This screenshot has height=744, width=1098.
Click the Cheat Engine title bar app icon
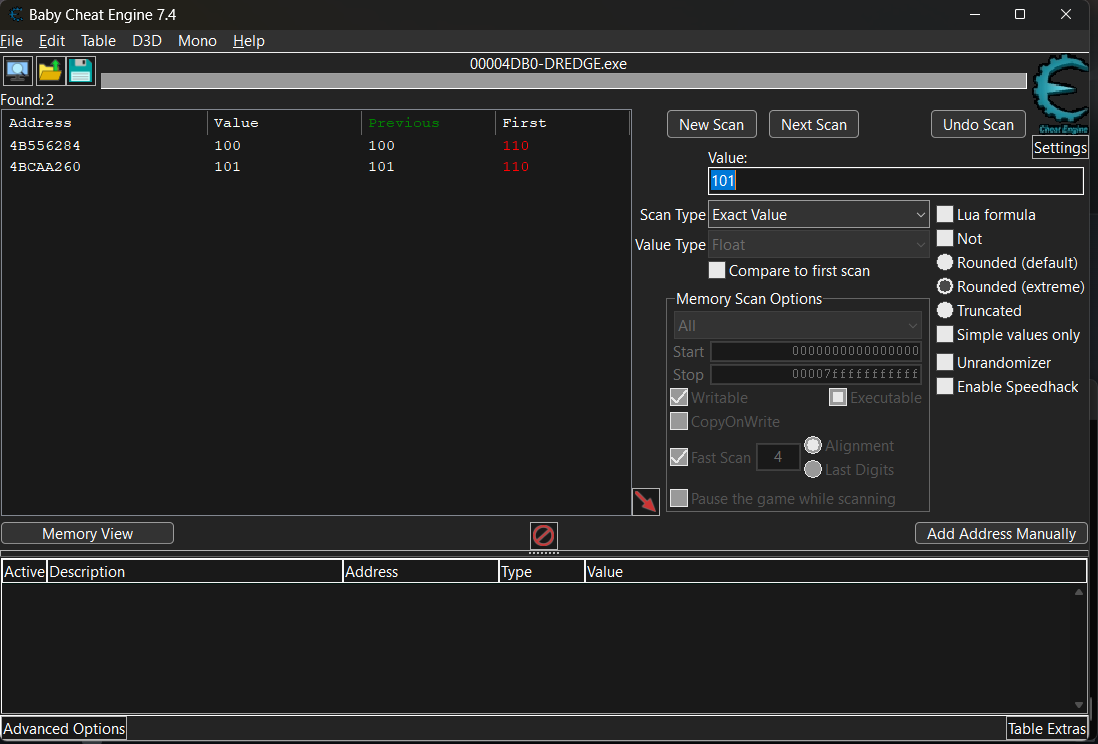click(15, 14)
